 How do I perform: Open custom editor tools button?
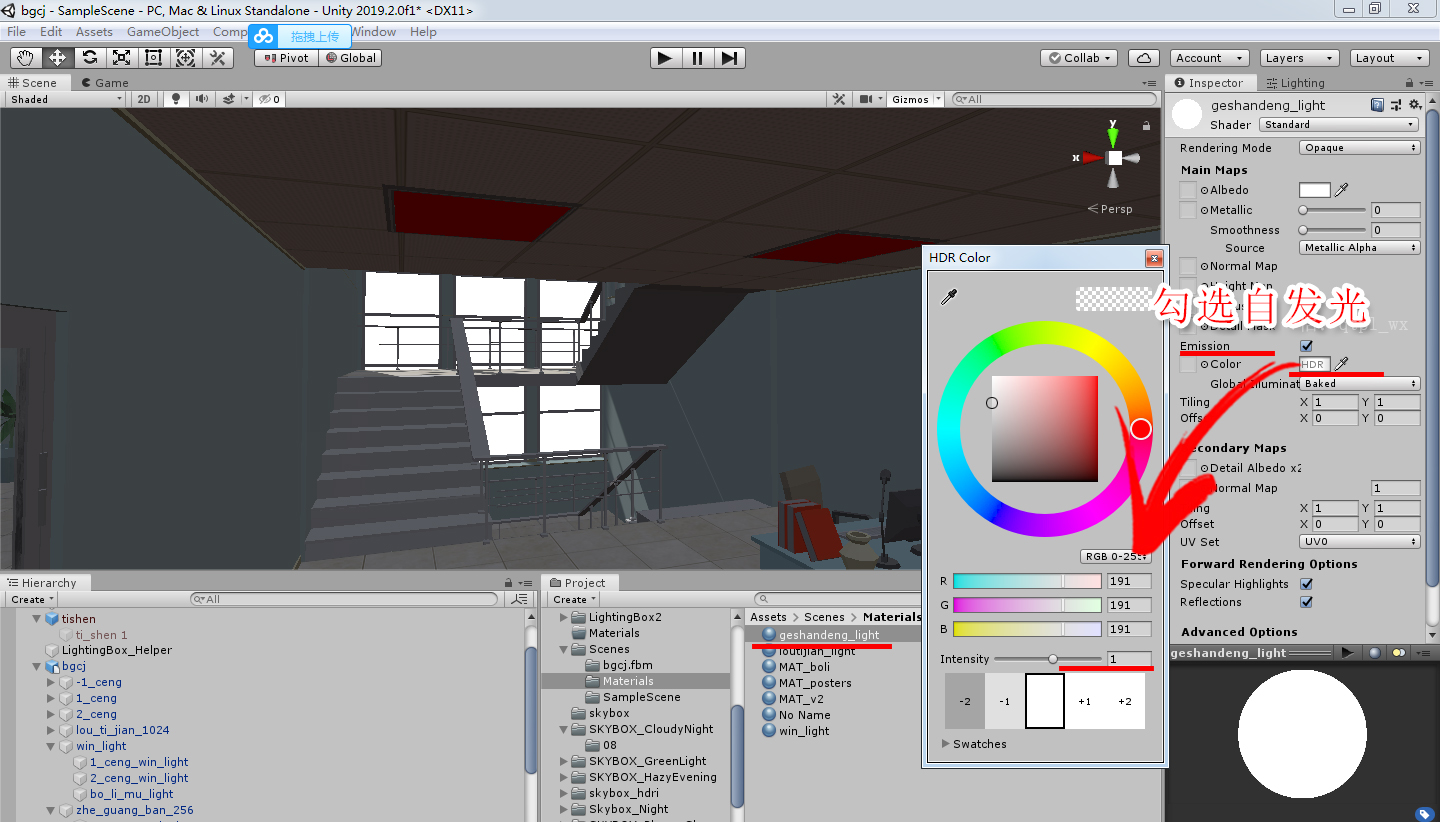[217, 58]
